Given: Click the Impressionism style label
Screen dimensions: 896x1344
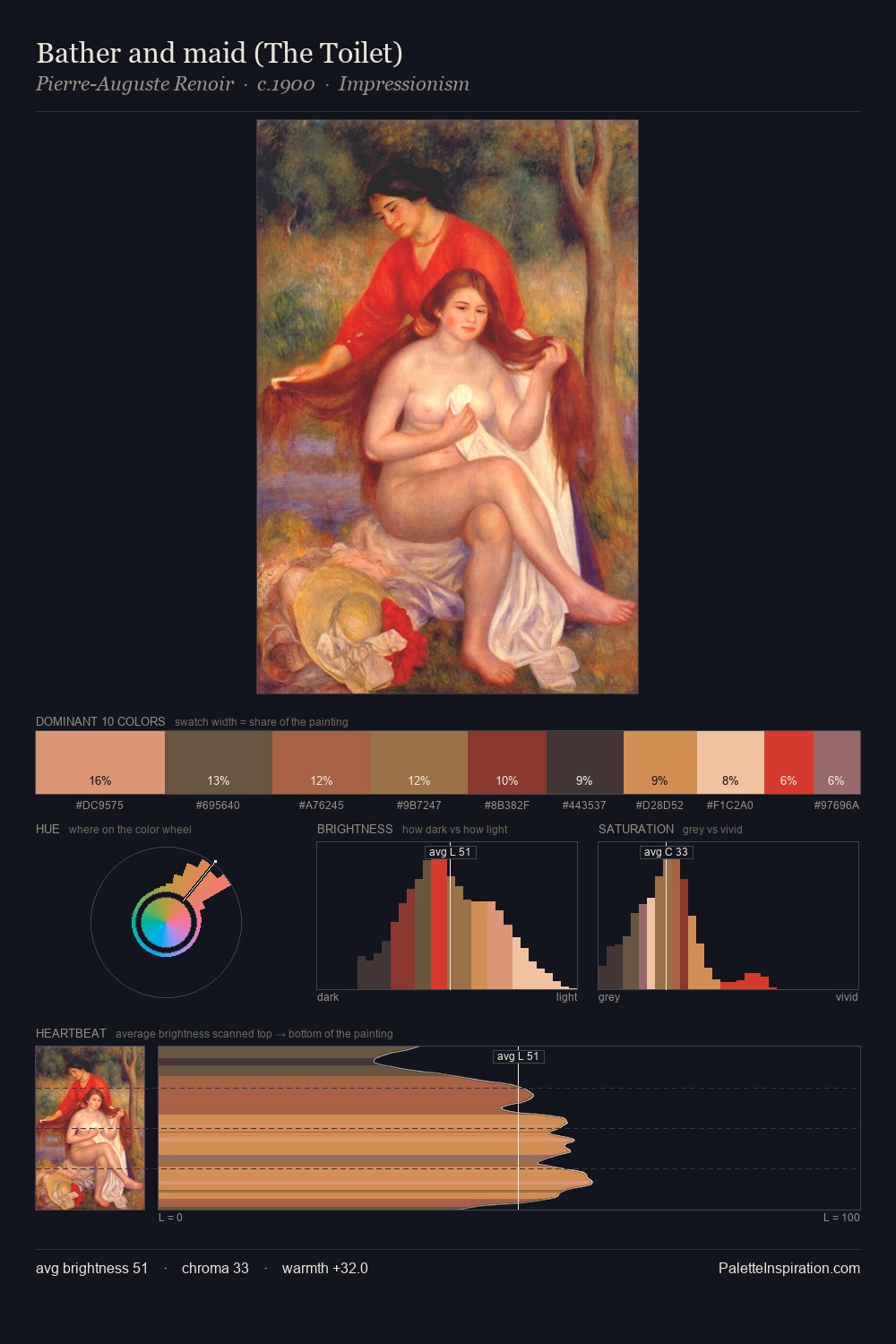Looking at the screenshot, I should pyautogui.click(x=404, y=84).
